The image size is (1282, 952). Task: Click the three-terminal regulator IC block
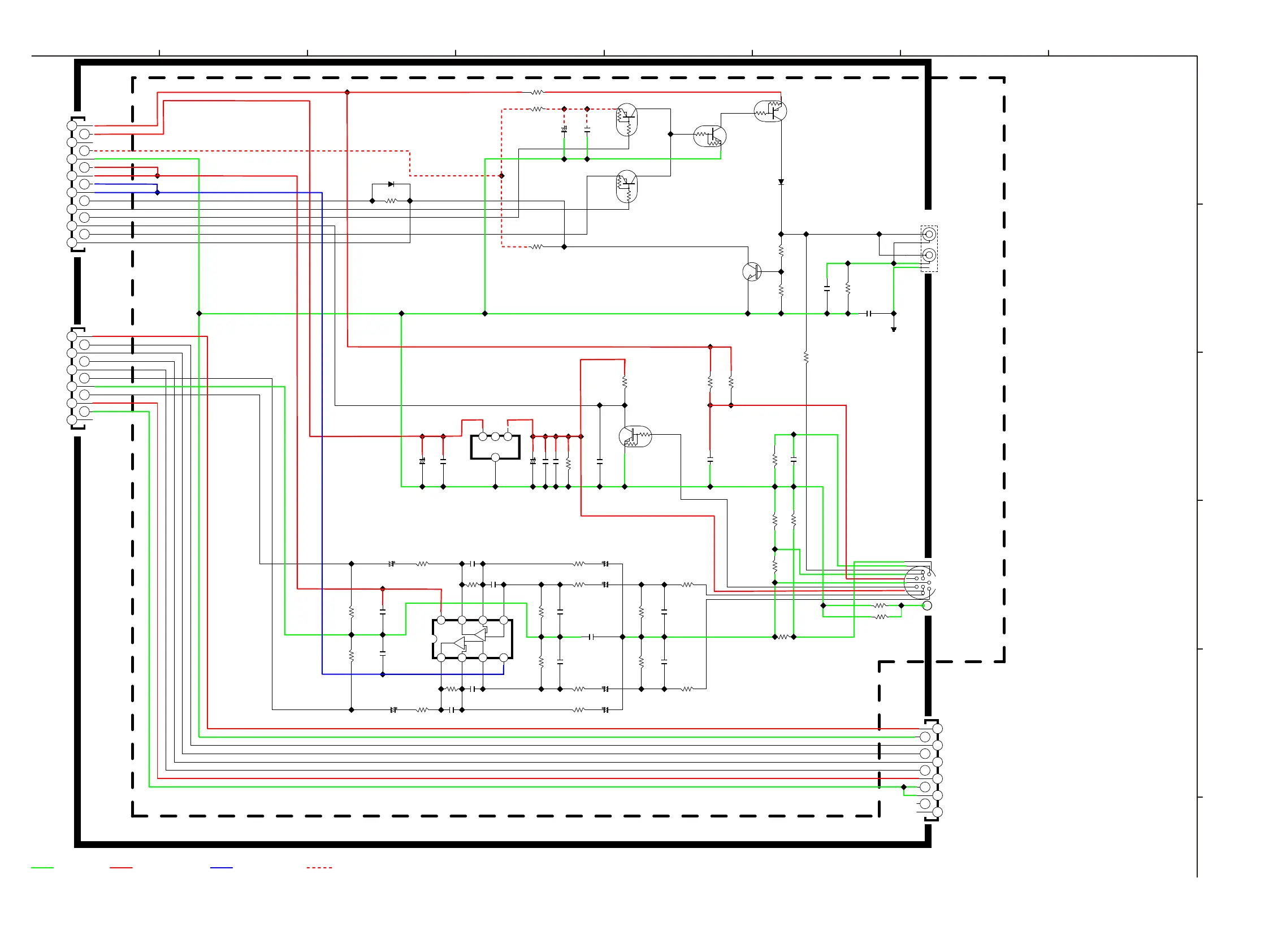[x=495, y=447]
